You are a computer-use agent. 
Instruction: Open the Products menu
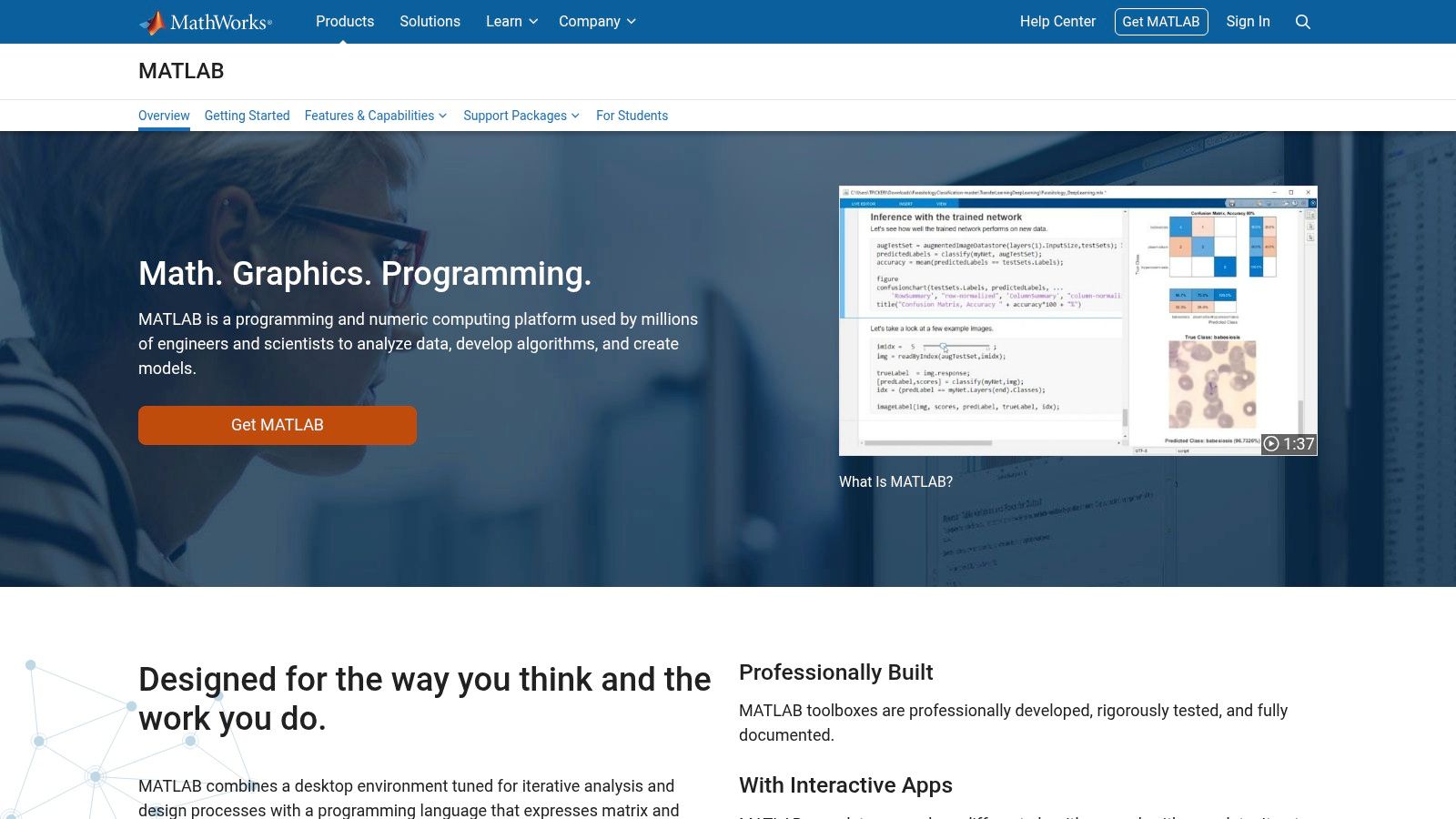[x=345, y=22]
